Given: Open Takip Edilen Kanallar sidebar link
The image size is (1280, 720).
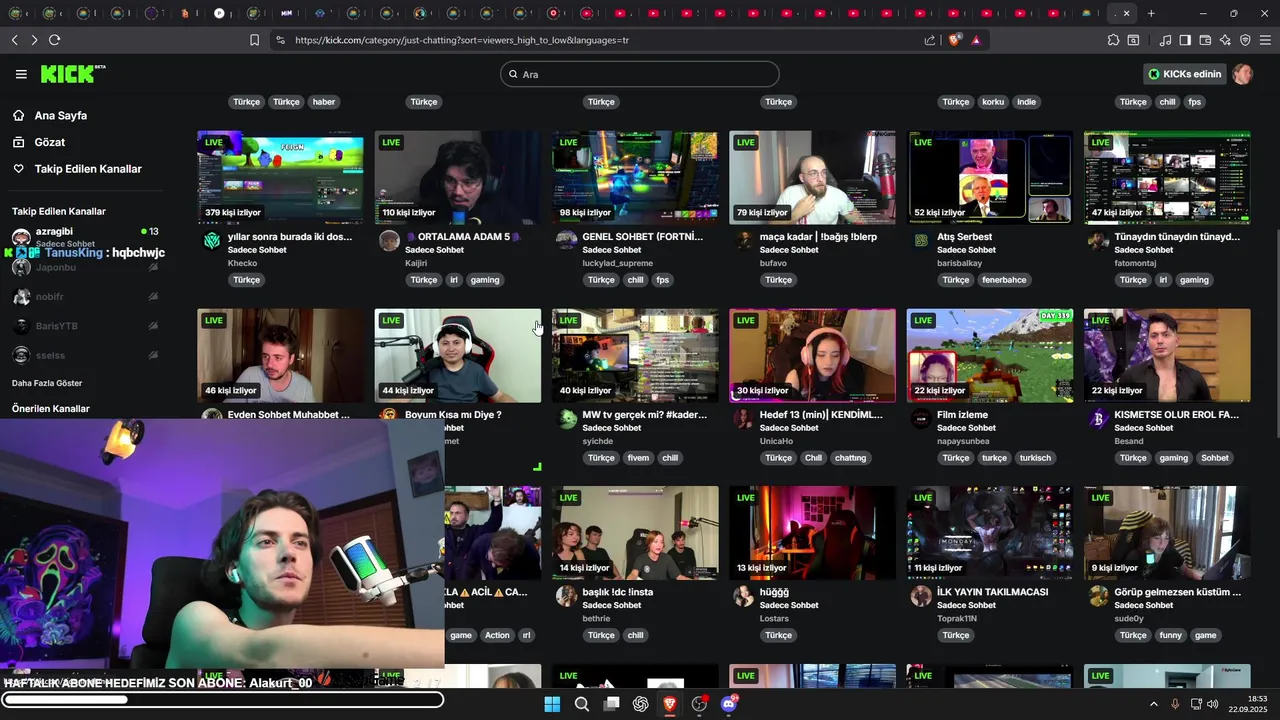Looking at the screenshot, I should 88,169.
